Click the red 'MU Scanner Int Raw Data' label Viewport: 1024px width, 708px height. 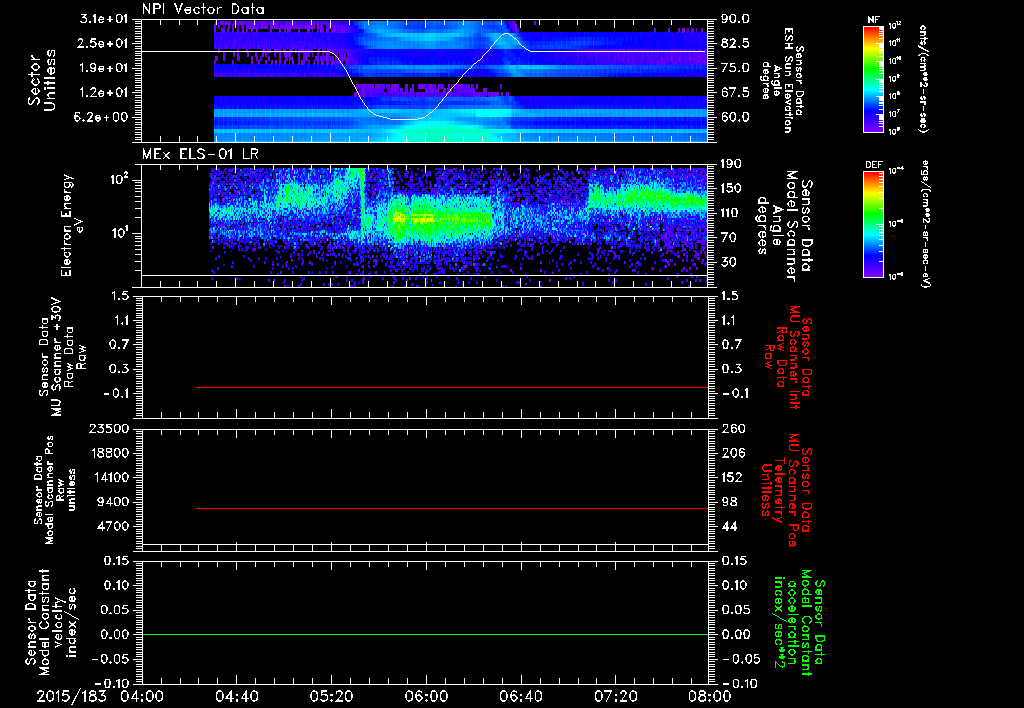click(x=788, y=357)
